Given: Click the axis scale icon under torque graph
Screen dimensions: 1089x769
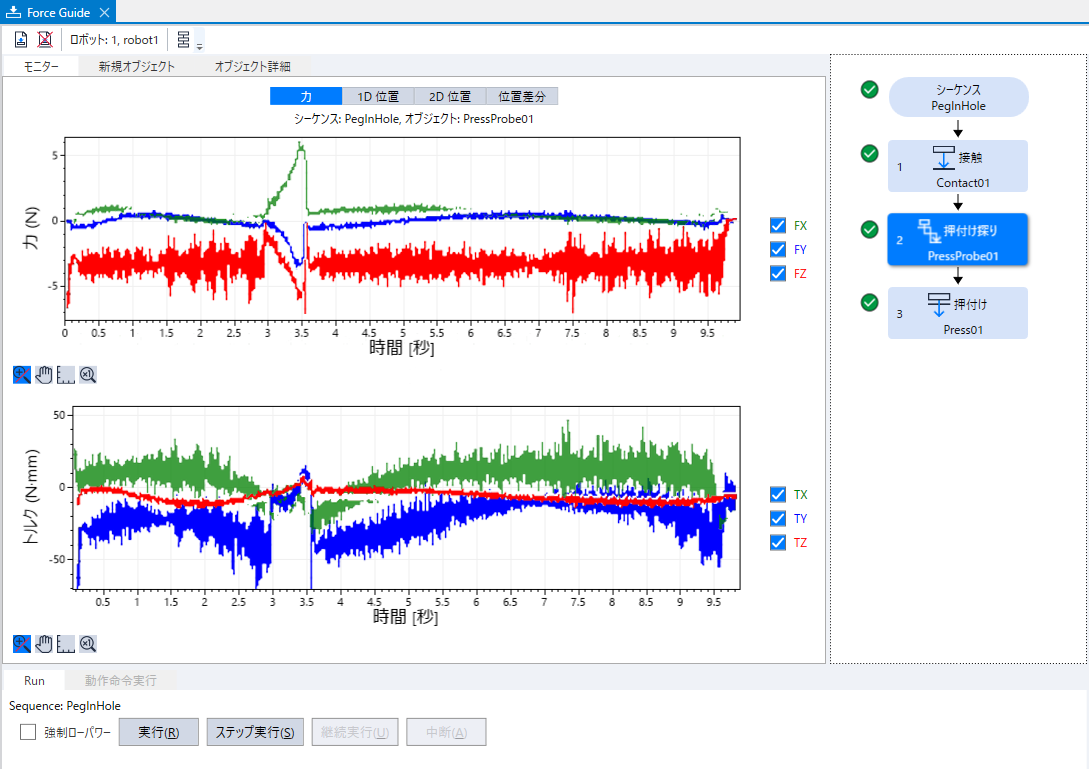Looking at the screenshot, I should click(66, 644).
